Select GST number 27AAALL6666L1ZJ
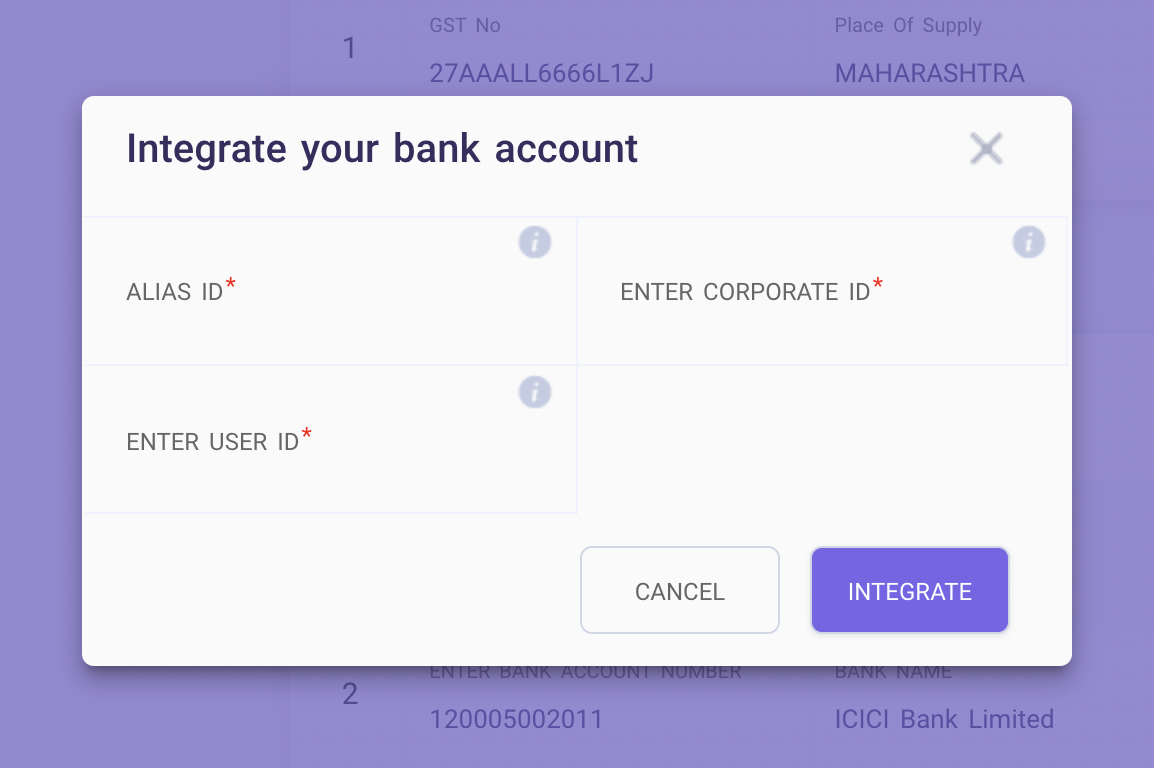This screenshot has width=1154, height=768. [x=541, y=73]
